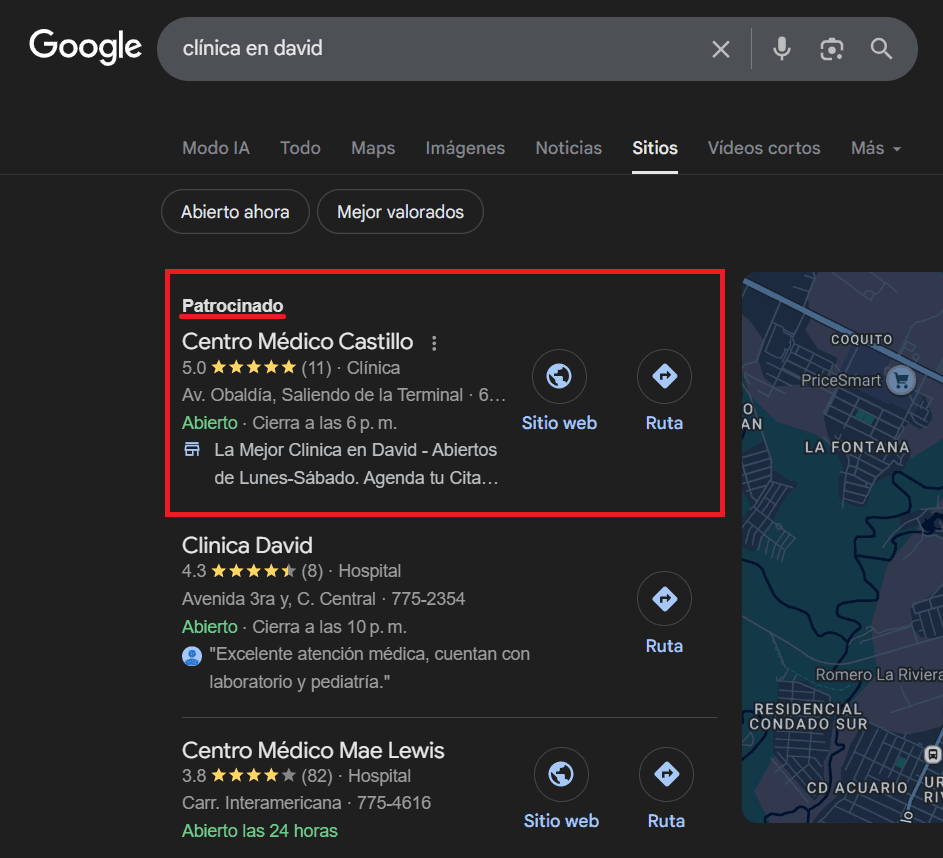Clear the search query with the X icon
Viewport: 943px width, 858px height.
coord(721,48)
